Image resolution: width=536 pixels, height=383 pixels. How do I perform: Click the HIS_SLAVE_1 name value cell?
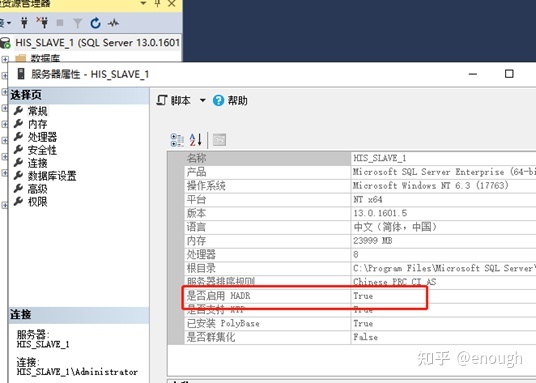pyautogui.click(x=443, y=158)
